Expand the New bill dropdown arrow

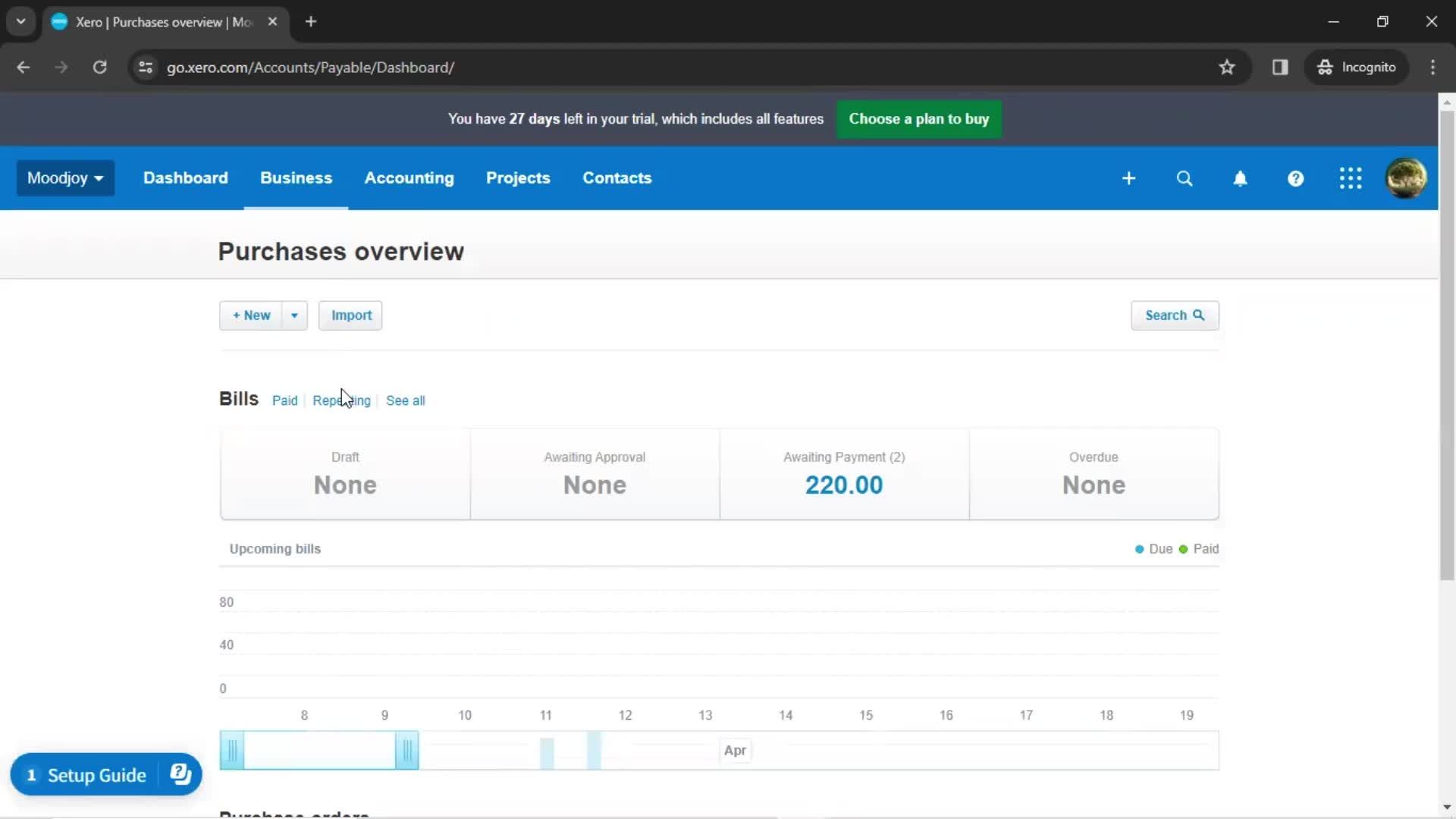click(x=294, y=315)
